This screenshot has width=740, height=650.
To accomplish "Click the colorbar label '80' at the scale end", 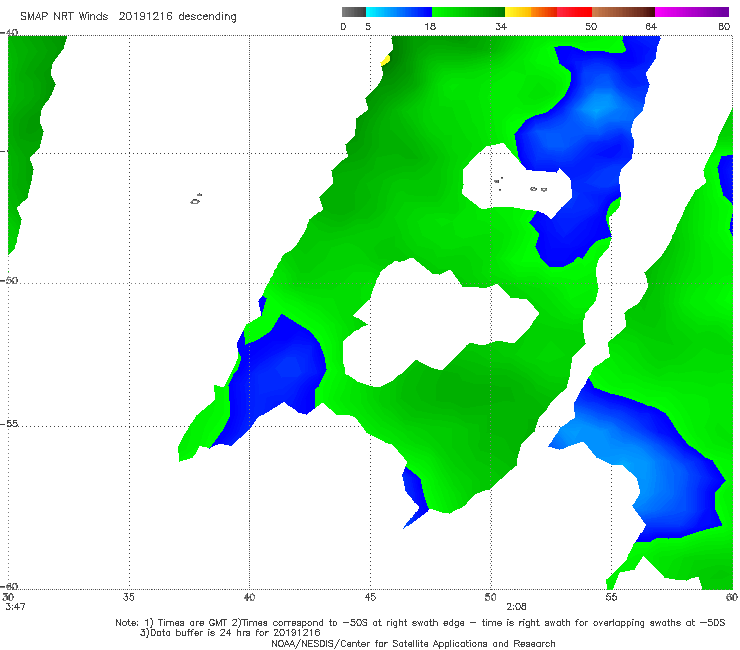I will pos(724,27).
